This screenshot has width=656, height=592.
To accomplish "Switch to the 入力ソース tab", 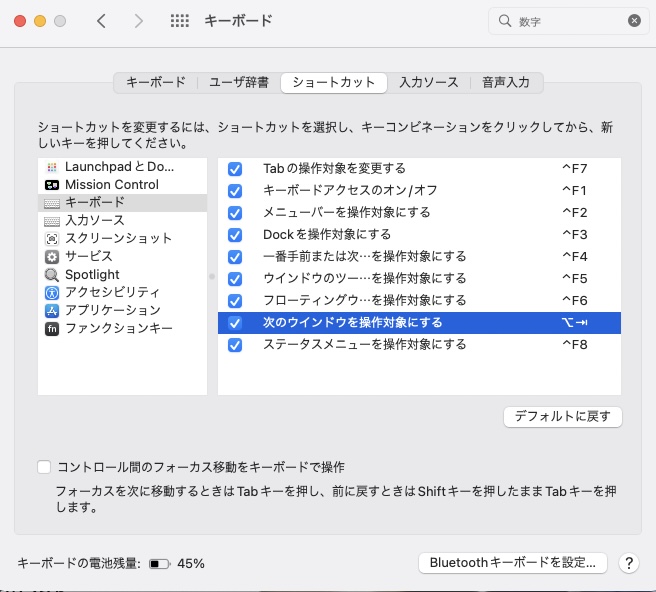I will (x=429, y=82).
